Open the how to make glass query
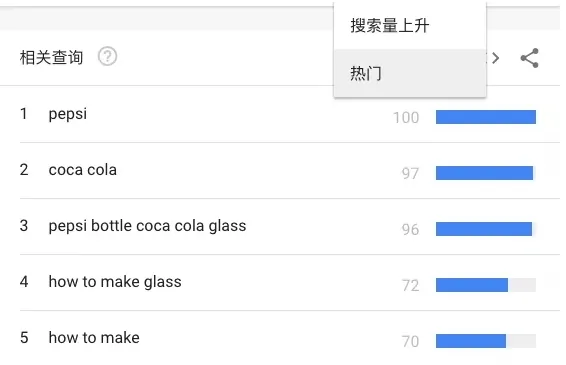 point(115,282)
